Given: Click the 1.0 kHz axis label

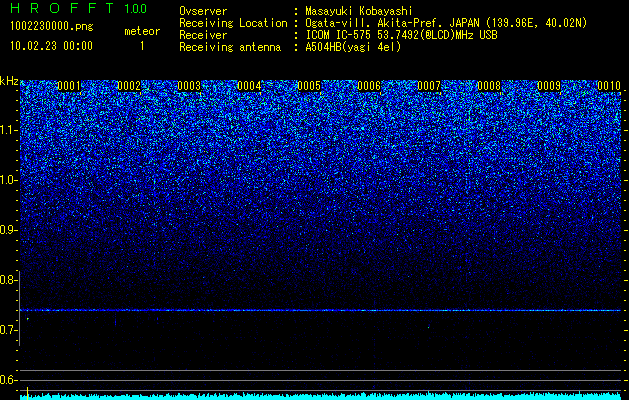Looking at the screenshot, I should click(8, 180).
